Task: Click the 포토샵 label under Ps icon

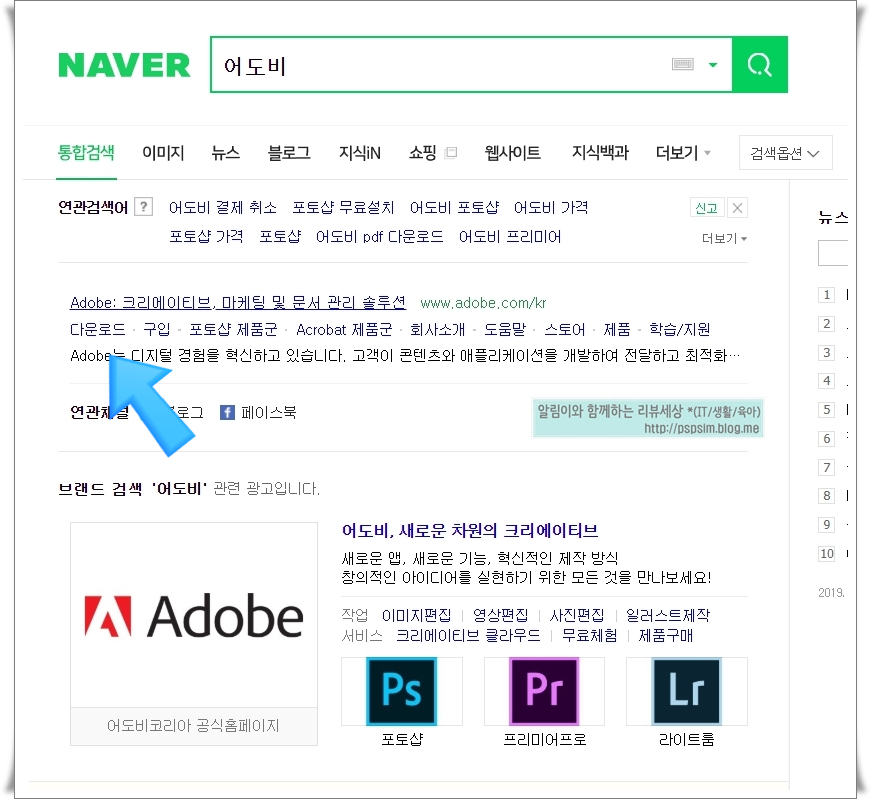Action: pos(402,739)
